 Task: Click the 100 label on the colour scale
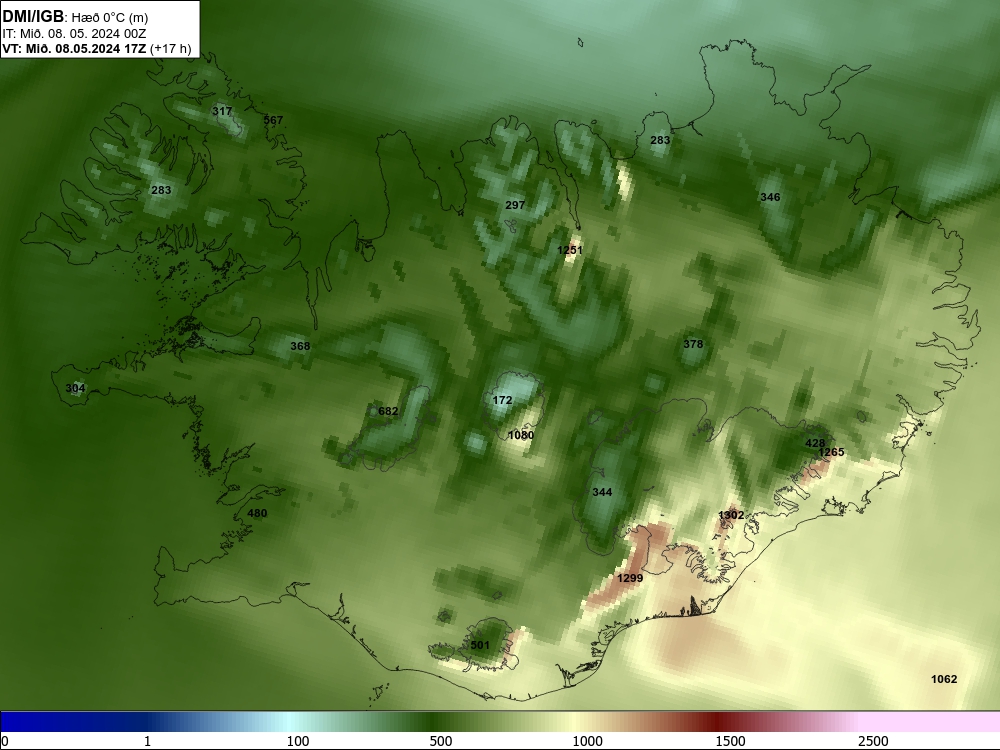[x=298, y=741]
